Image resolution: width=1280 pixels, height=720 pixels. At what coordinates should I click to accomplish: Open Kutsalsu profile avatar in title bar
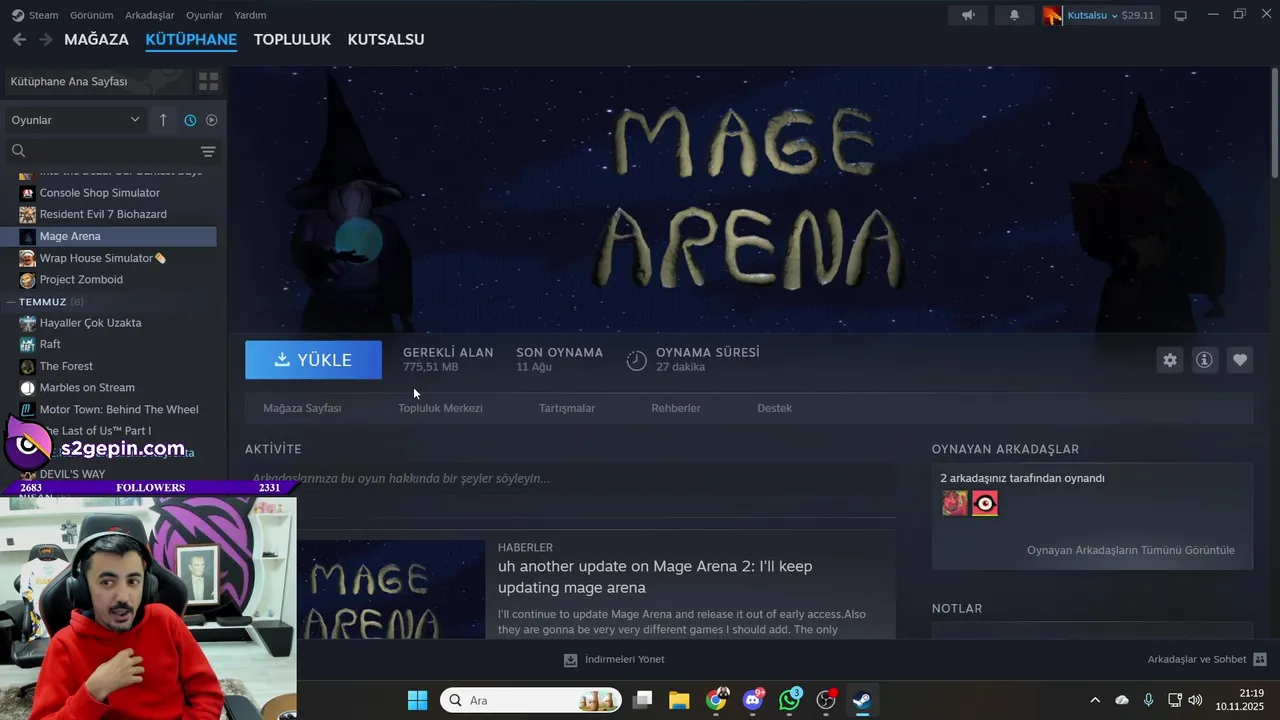click(1052, 15)
